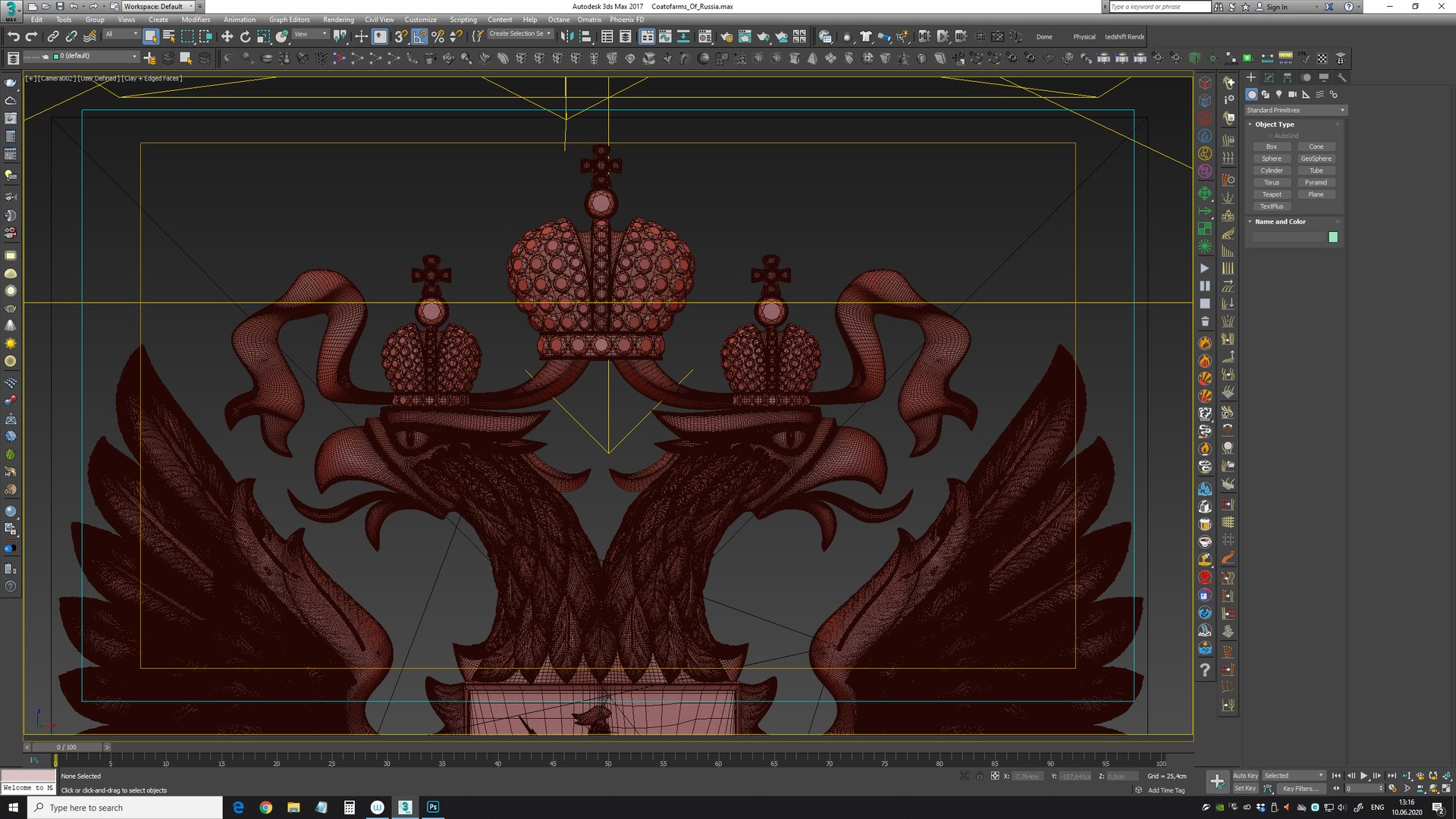Toggle the AutoGrid checkbox

[1270, 136]
